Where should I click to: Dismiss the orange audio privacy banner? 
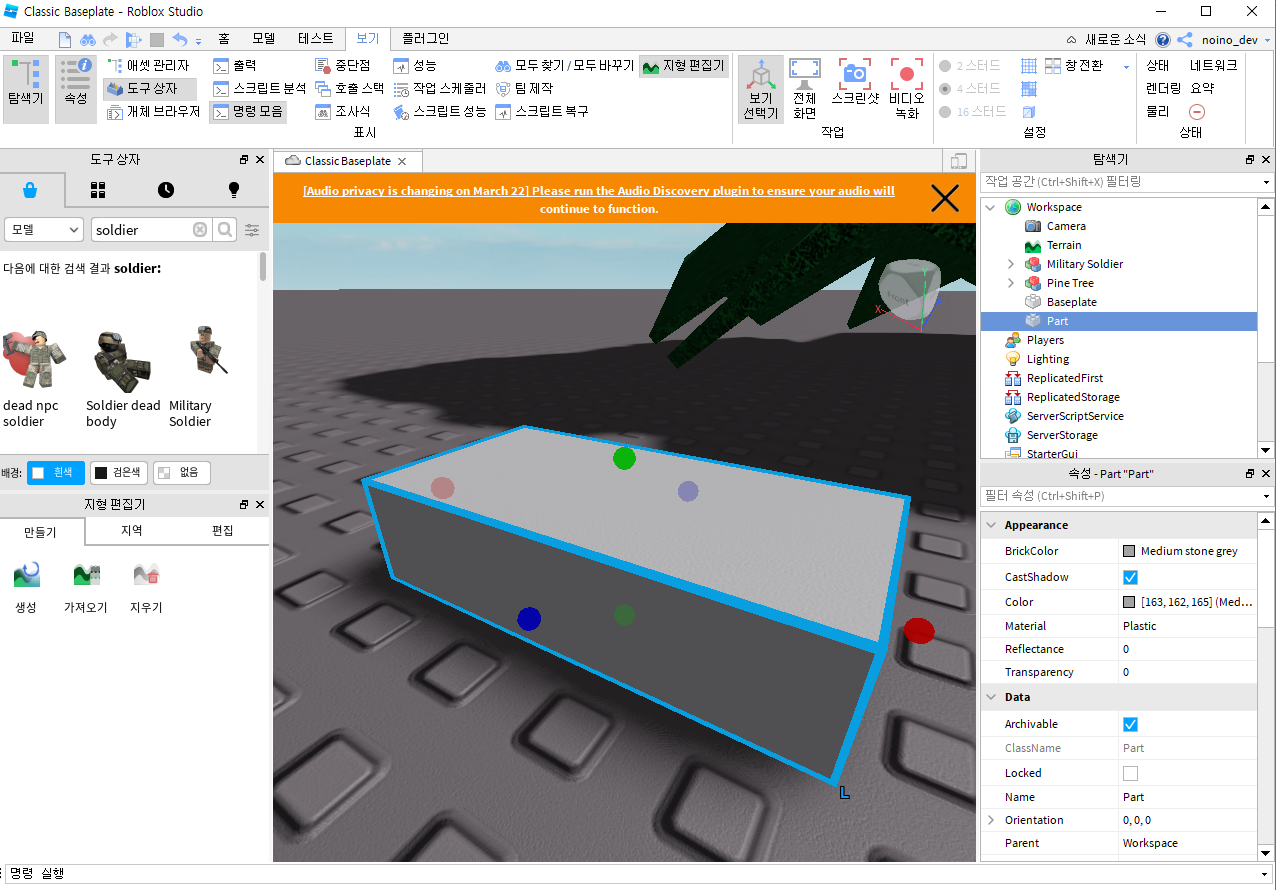(x=945, y=198)
